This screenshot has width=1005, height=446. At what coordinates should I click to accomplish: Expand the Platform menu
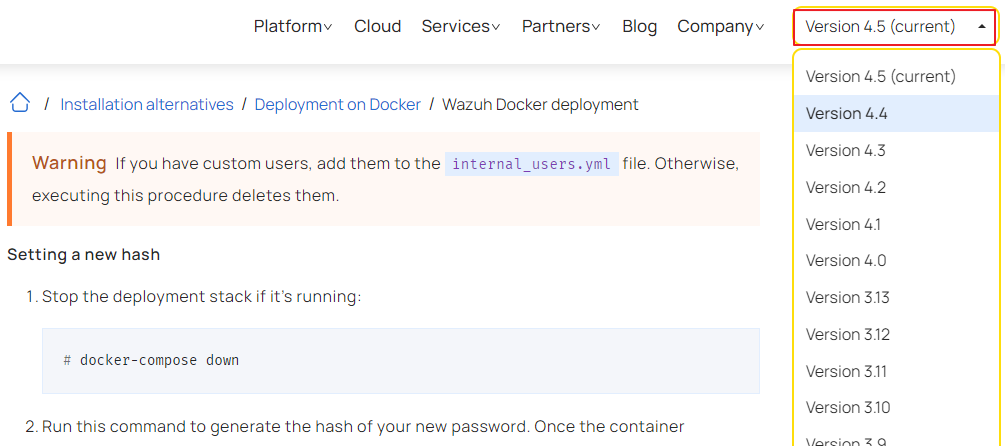[x=292, y=27]
